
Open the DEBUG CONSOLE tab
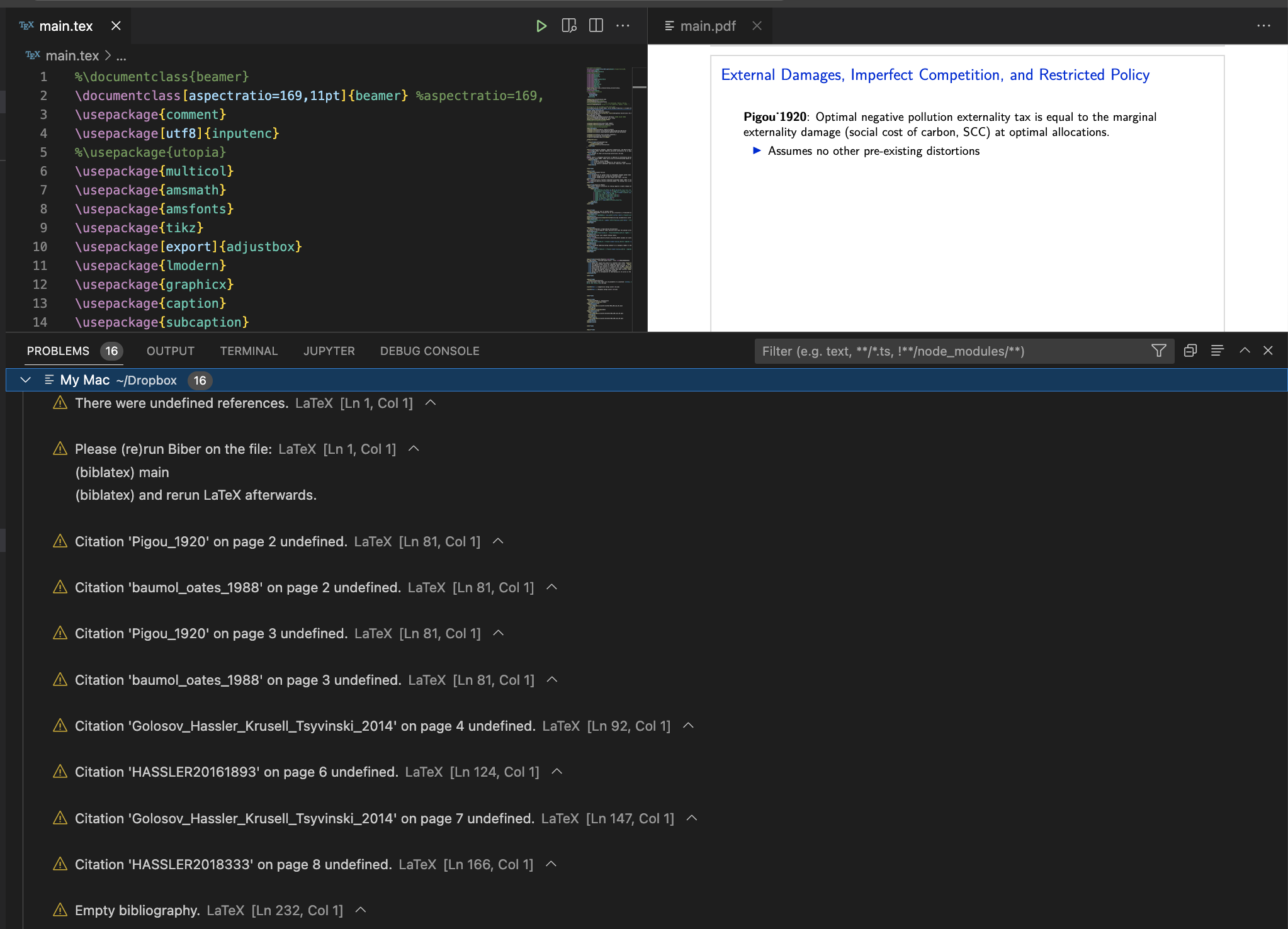[x=429, y=351]
